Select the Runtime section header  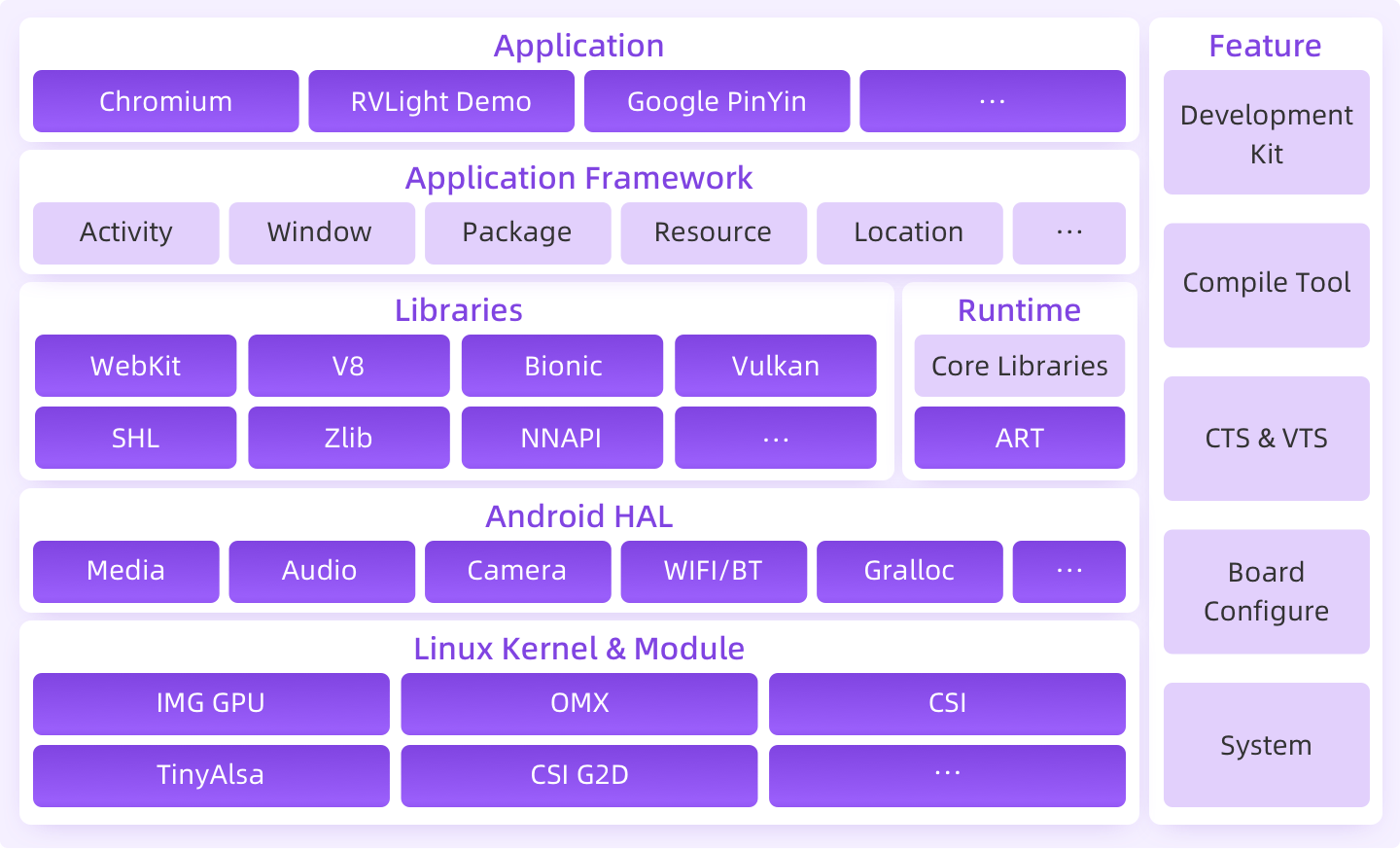pos(1019,310)
